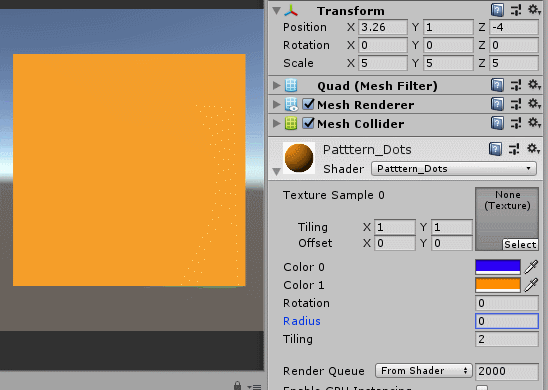Open the Color 0 blue swatch
Image resolution: width=548 pixels, height=390 pixels.
(x=498, y=267)
